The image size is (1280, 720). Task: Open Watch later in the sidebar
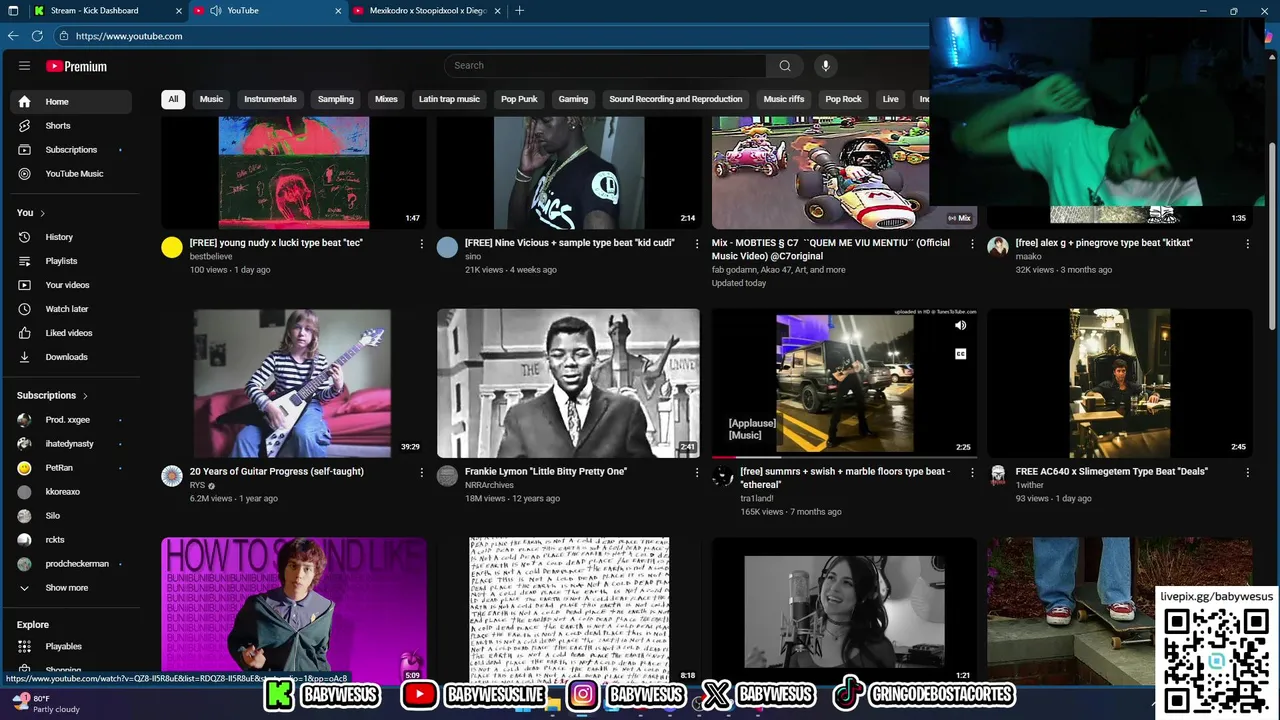point(71,309)
